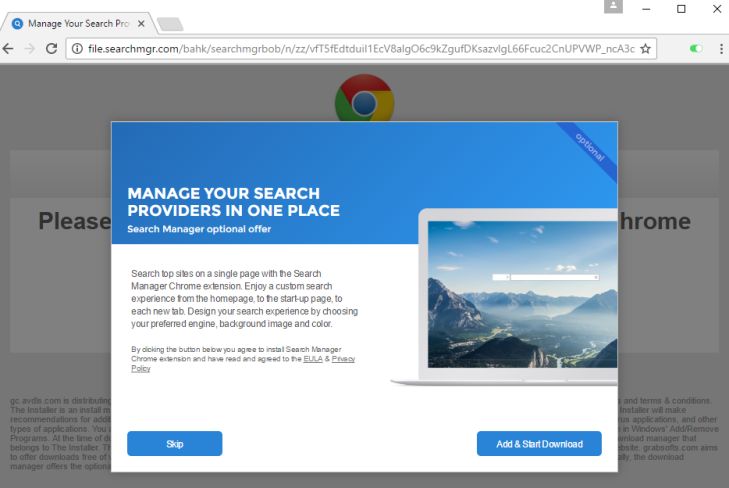729x488 pixels.
Task: Click the laptop mountain preview image
Action: (522, 294)
